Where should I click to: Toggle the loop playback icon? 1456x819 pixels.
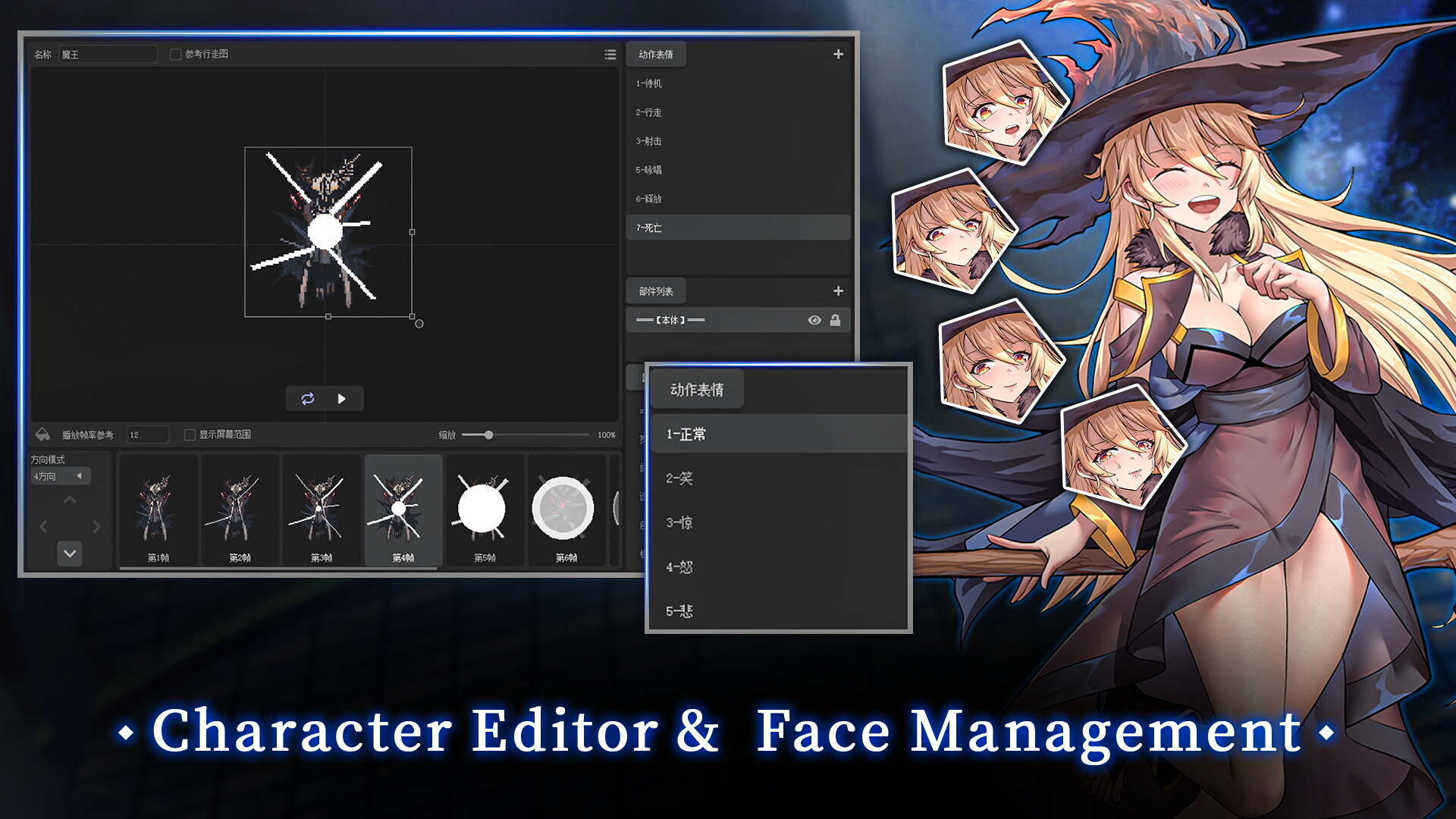[x=307, y=399]
